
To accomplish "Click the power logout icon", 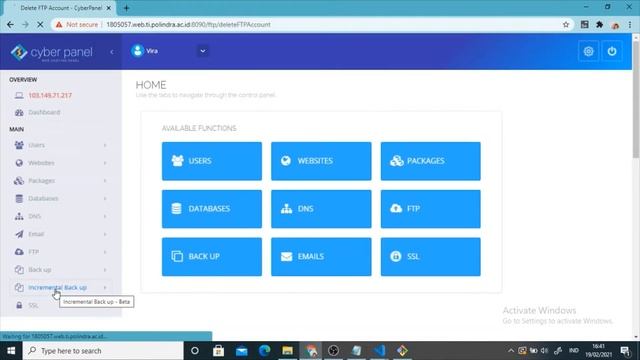I will click(611, 51).
